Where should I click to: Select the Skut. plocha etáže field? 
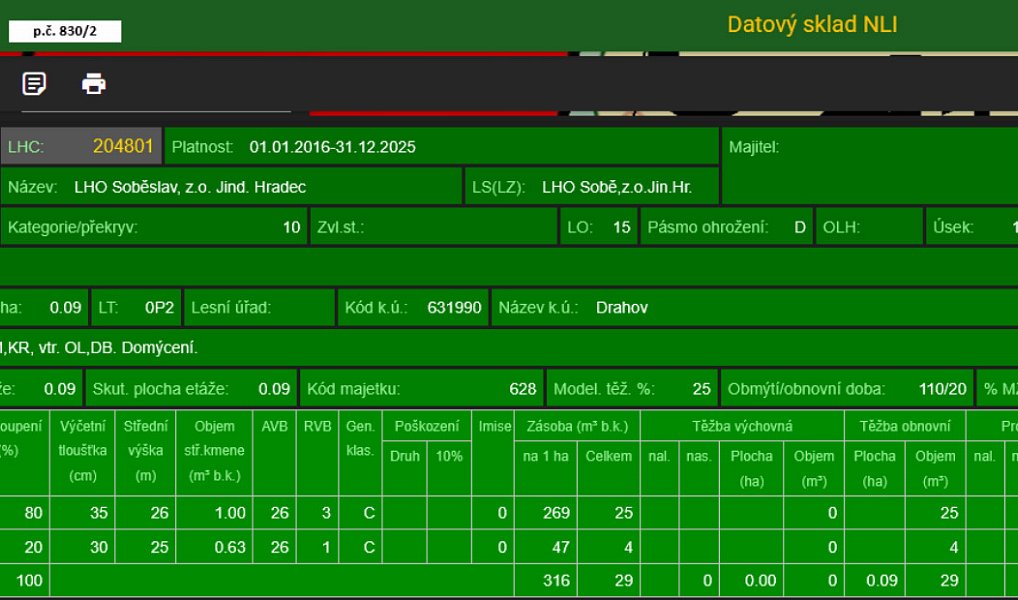pos(192,388)
